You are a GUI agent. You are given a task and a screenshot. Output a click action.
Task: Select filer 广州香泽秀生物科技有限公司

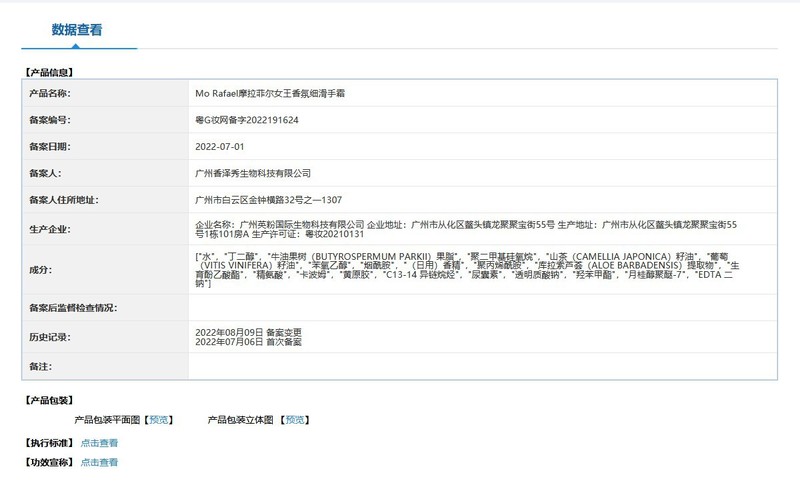point(253,173)
